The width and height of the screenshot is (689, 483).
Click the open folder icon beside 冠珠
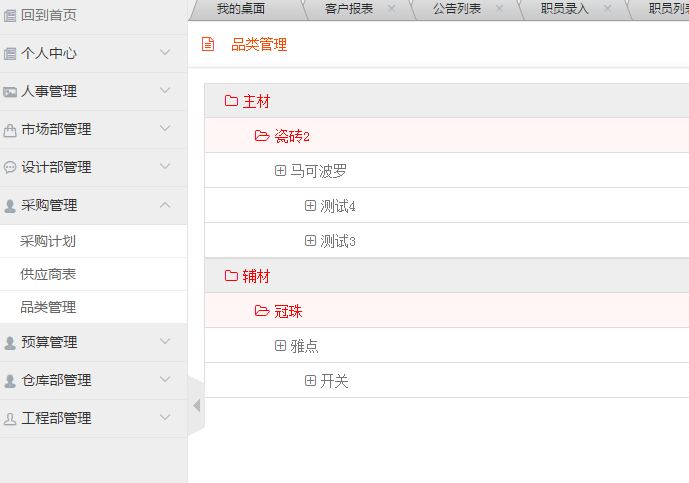tap(262, 311)
